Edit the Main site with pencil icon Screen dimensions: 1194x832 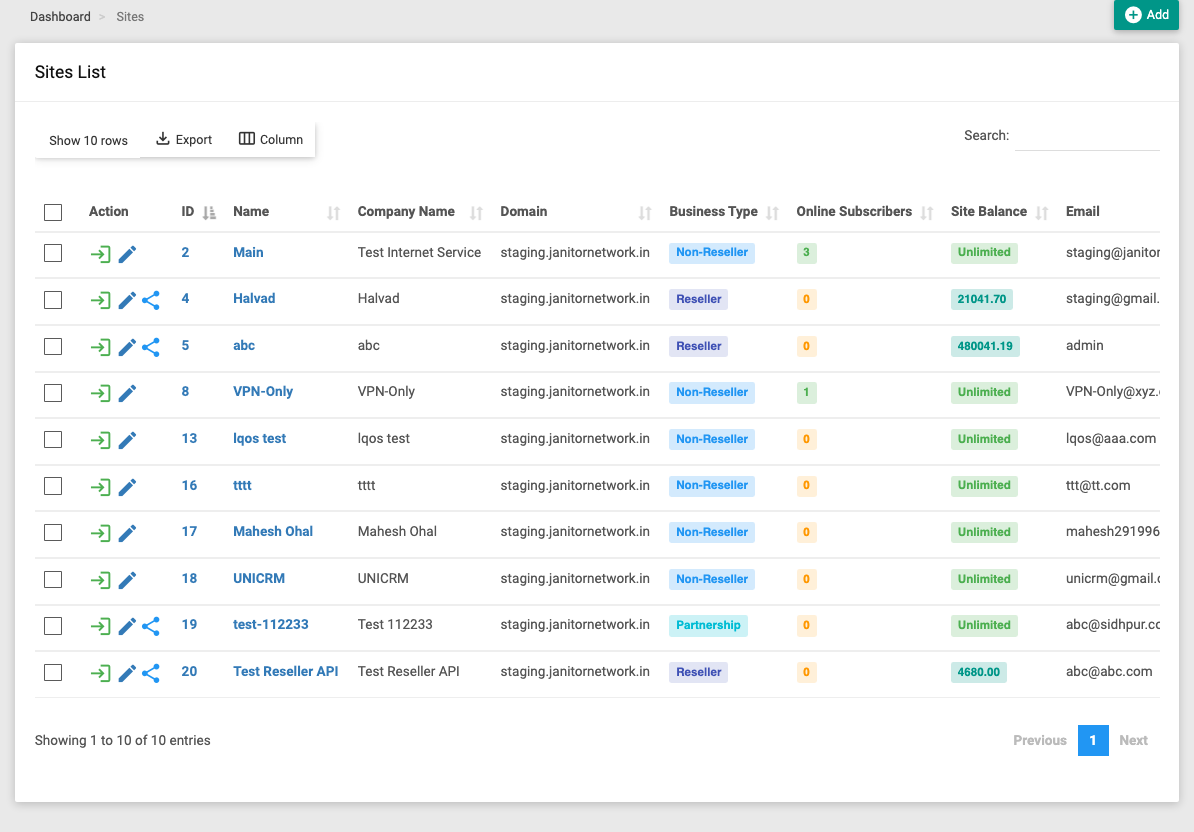[x=127, y=253]
